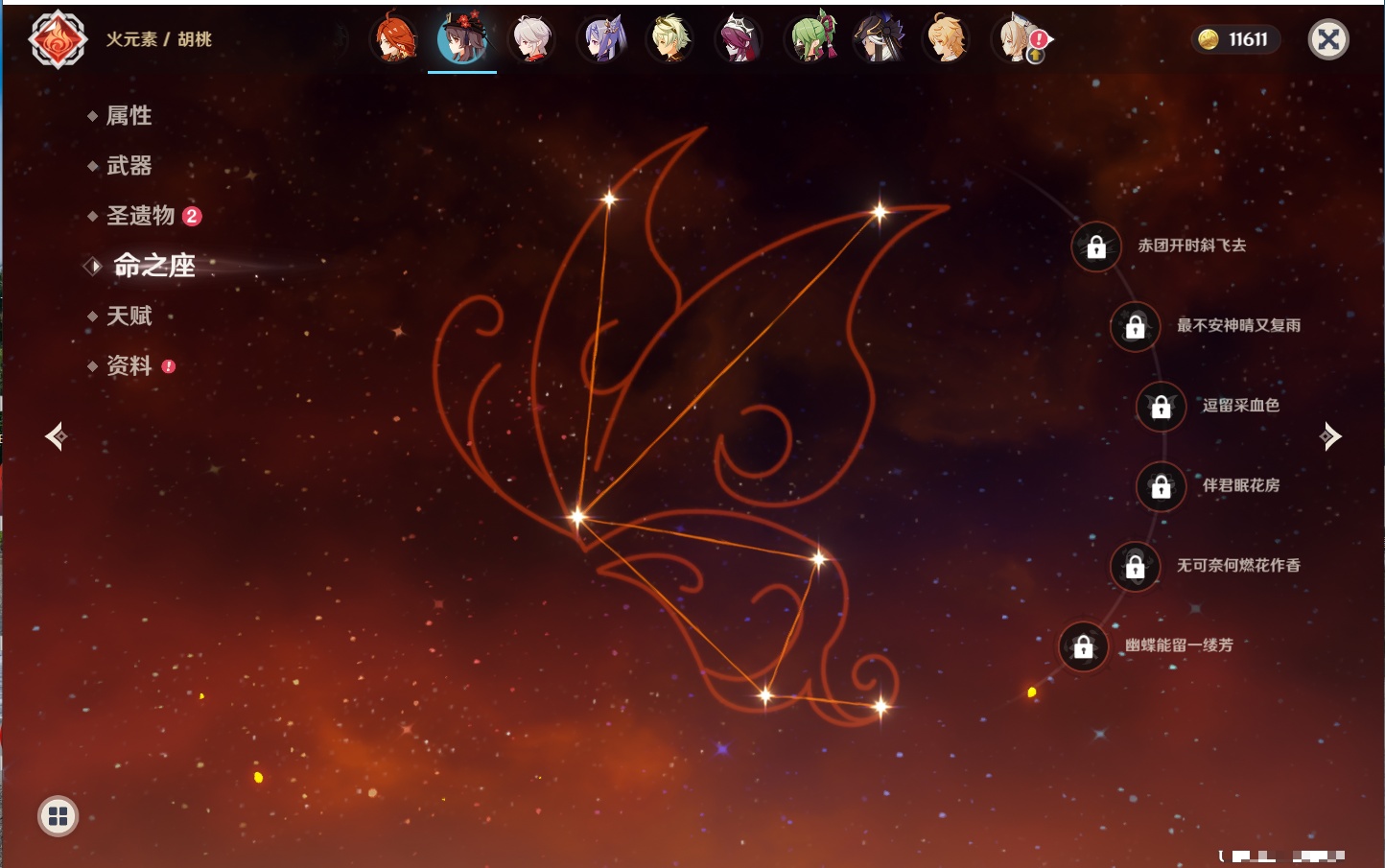Click the red alert dot beside 资料

click(x=169, y=366)
